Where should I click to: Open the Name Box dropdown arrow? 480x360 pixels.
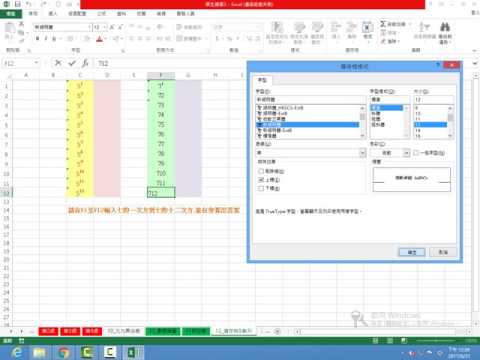pos(36,63)
